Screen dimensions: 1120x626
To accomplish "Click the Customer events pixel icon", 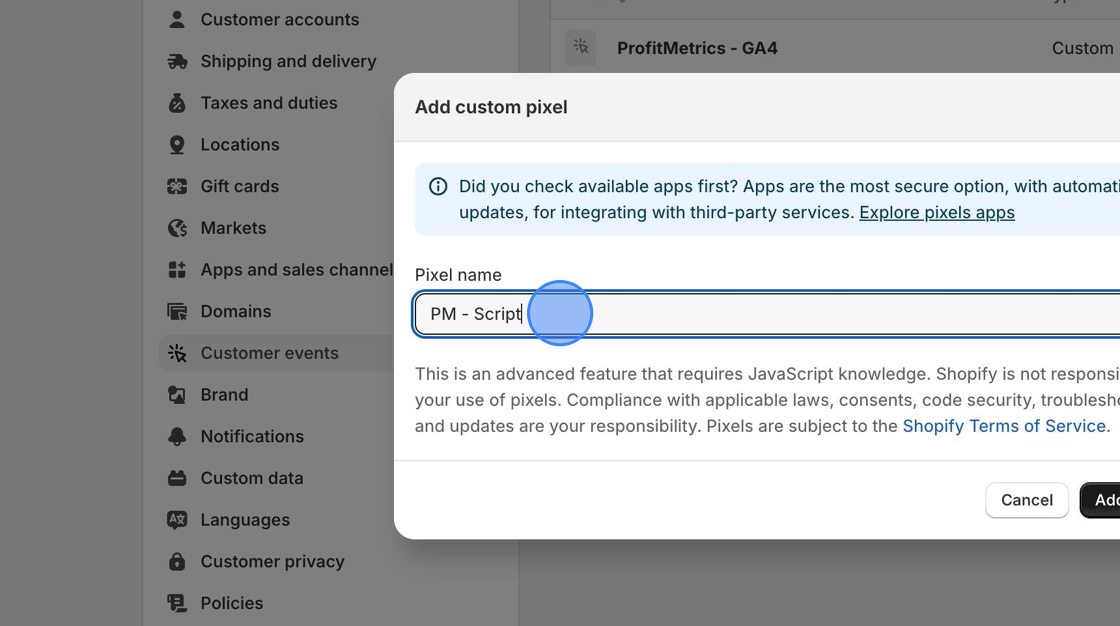I will click(x=177, y=353).
